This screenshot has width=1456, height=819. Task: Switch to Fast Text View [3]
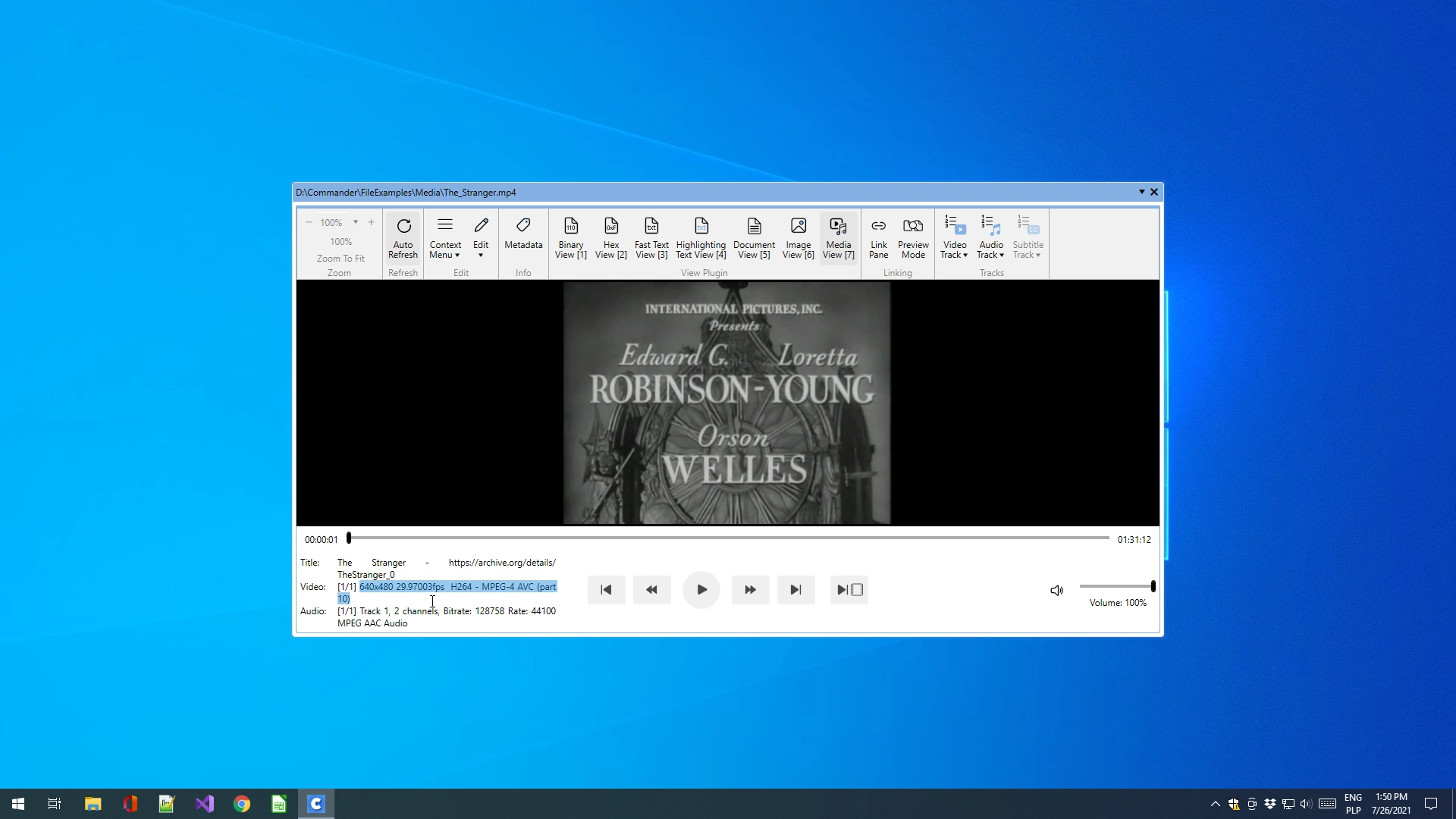pyautogui.click(x=651, y=237)
